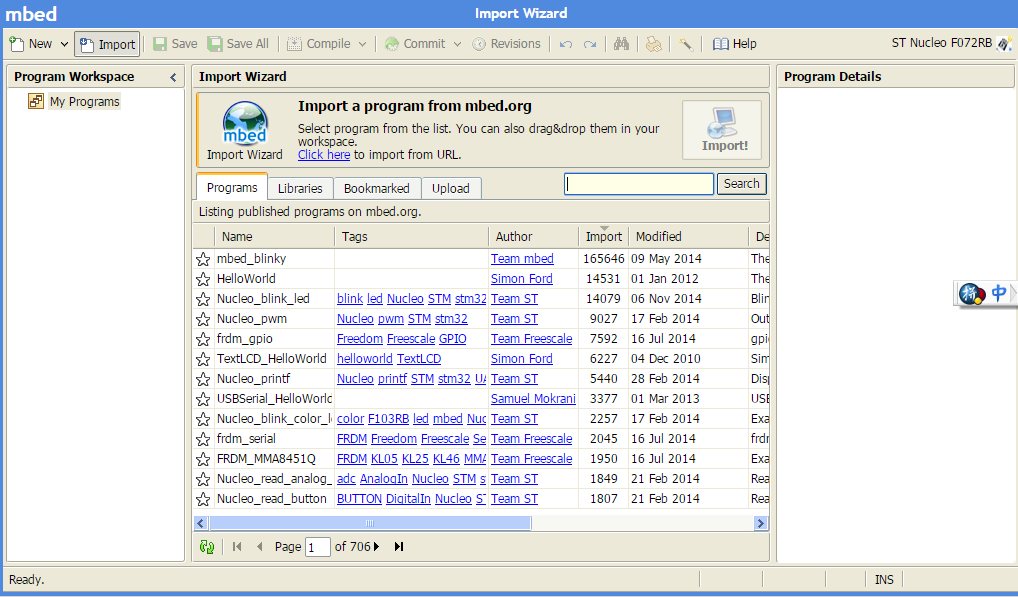Switch to the Programs tab
The image size is (1018, 597).
click(x=232, y=188)
